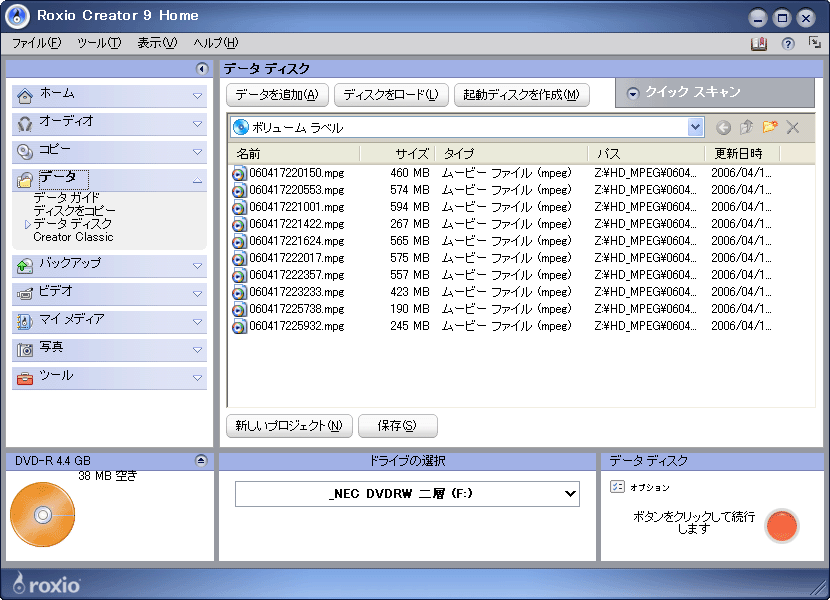Screen dimensions: 830x600
Task: Click the volume label disc icon
Action: 241,127
